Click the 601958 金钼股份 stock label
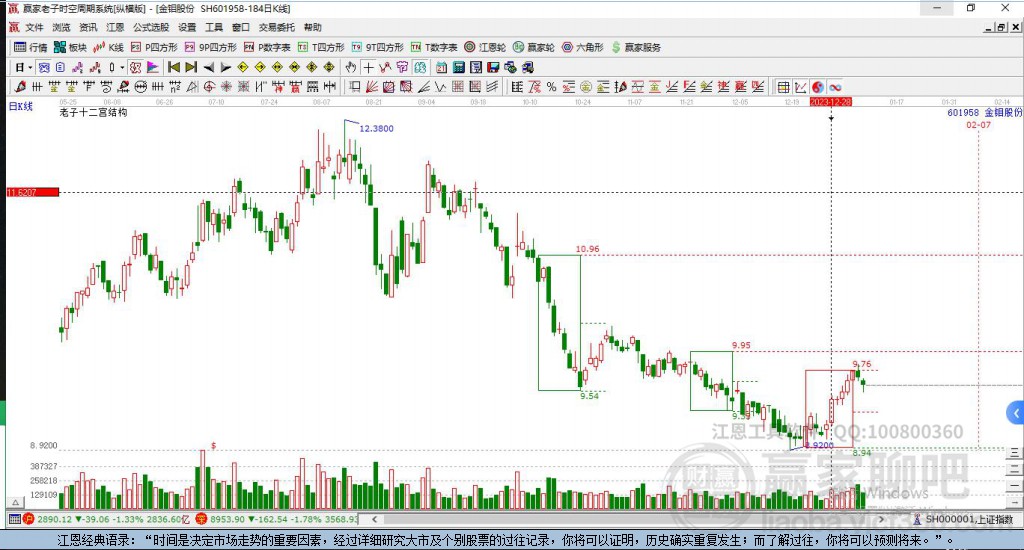This screenshot has width=1024, height=550. click(x=985, y=112)
